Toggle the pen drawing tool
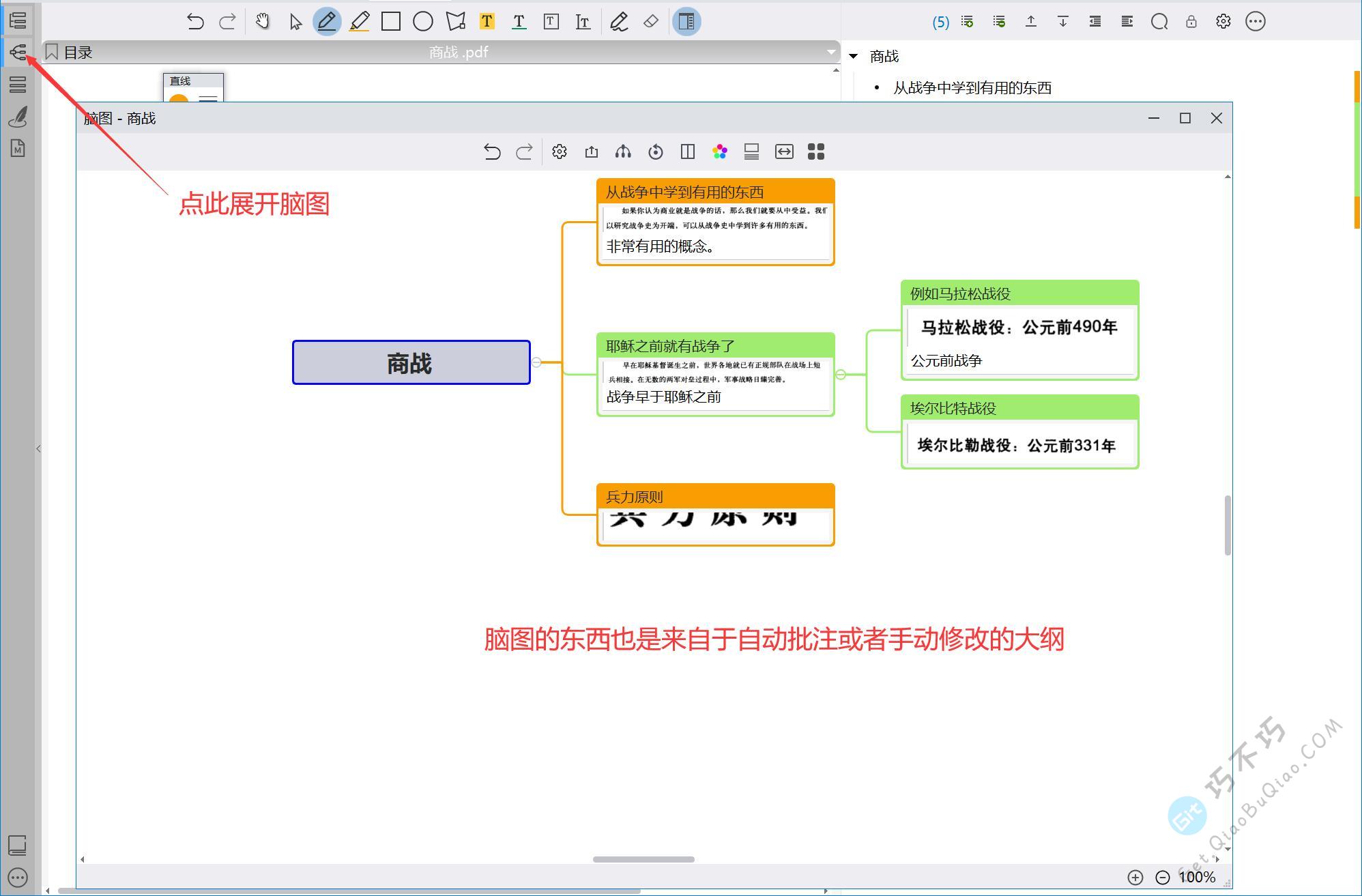1362x896 pixels. pyautogui.click(x=327, y=22)
